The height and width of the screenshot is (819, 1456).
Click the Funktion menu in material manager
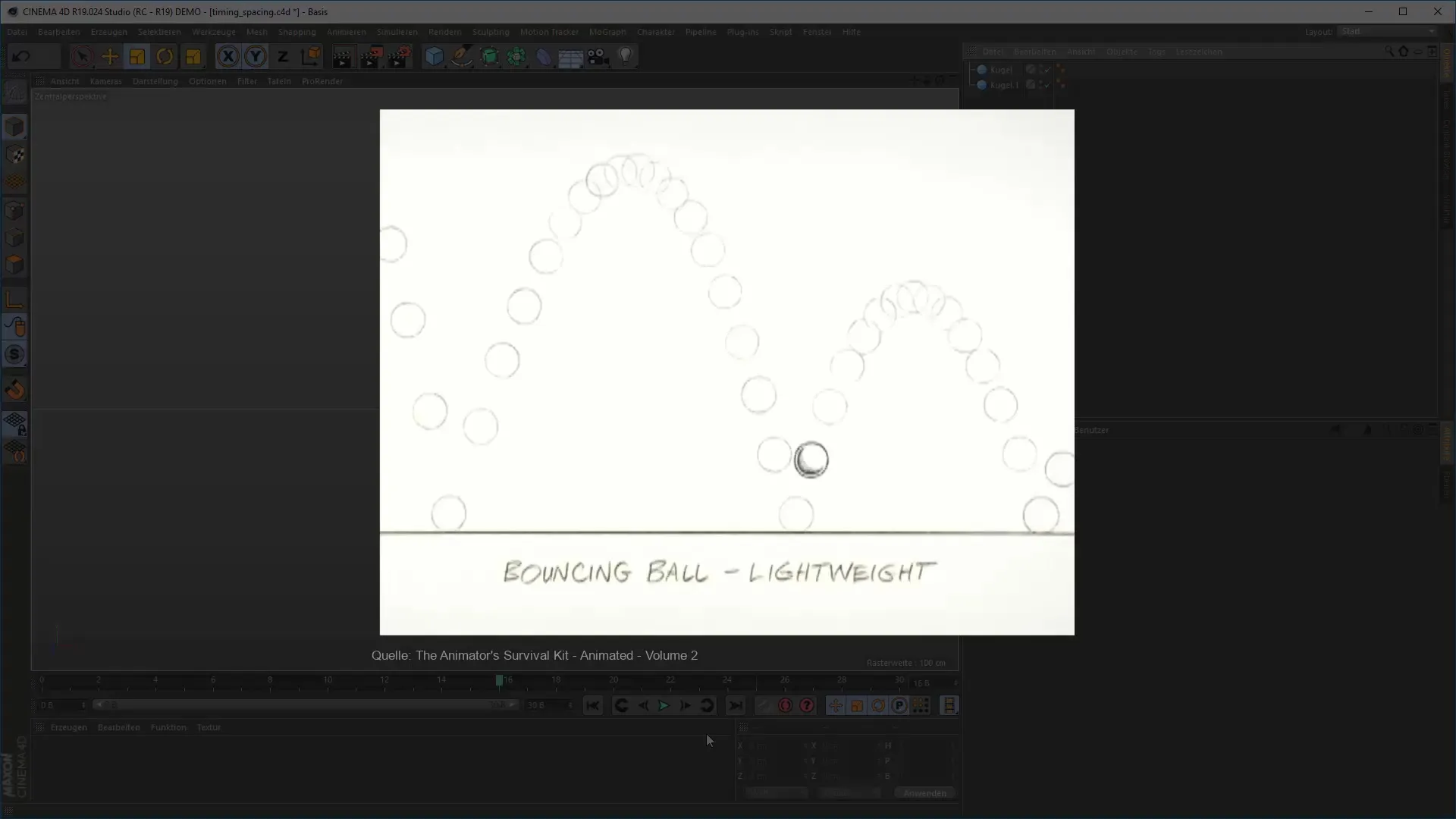168,727
